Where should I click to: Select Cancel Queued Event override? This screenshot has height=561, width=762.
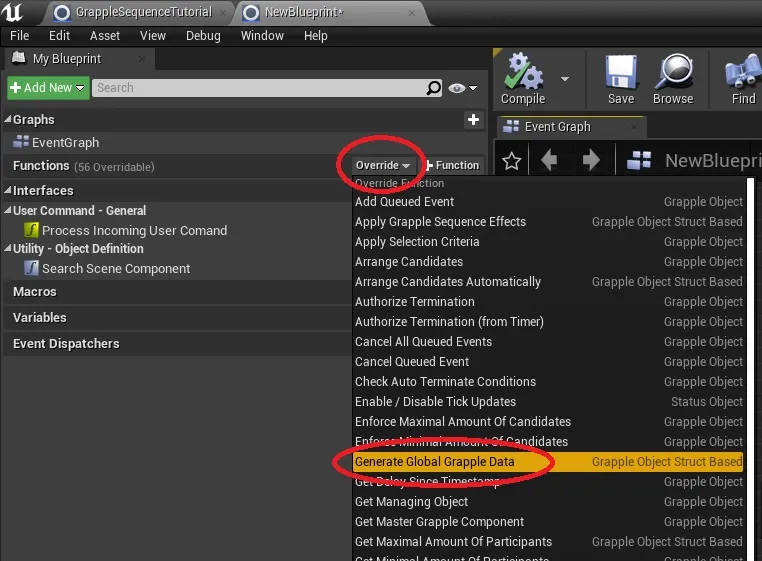click(x=548, y=361)
